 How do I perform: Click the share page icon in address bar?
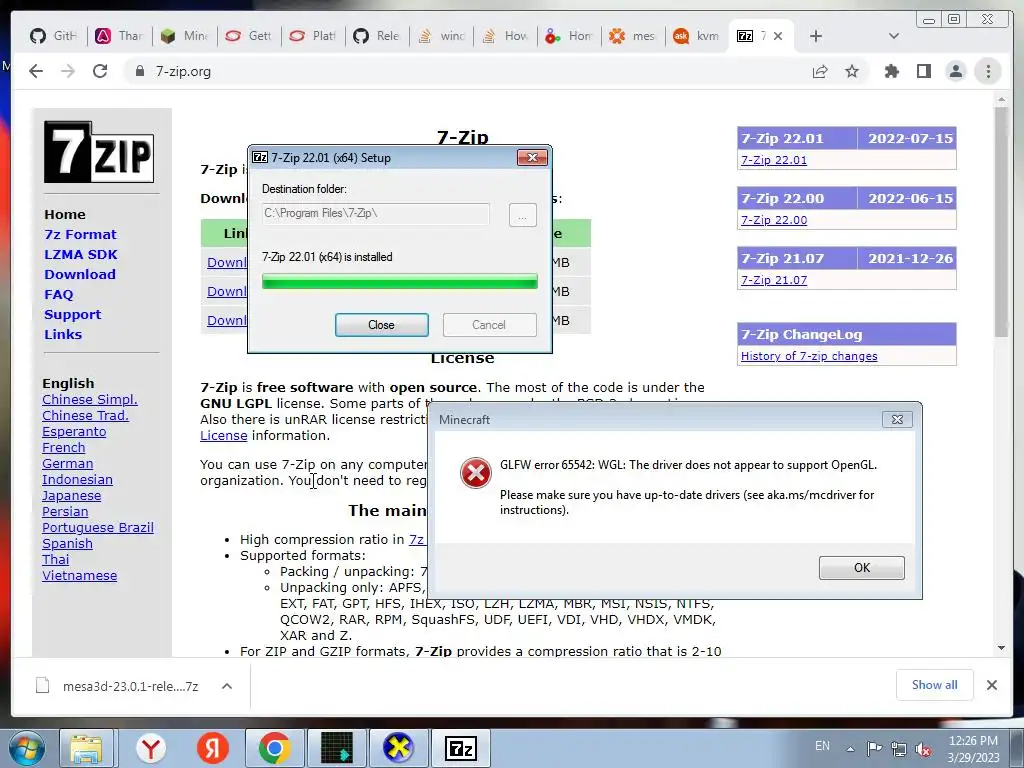point(820,71)
